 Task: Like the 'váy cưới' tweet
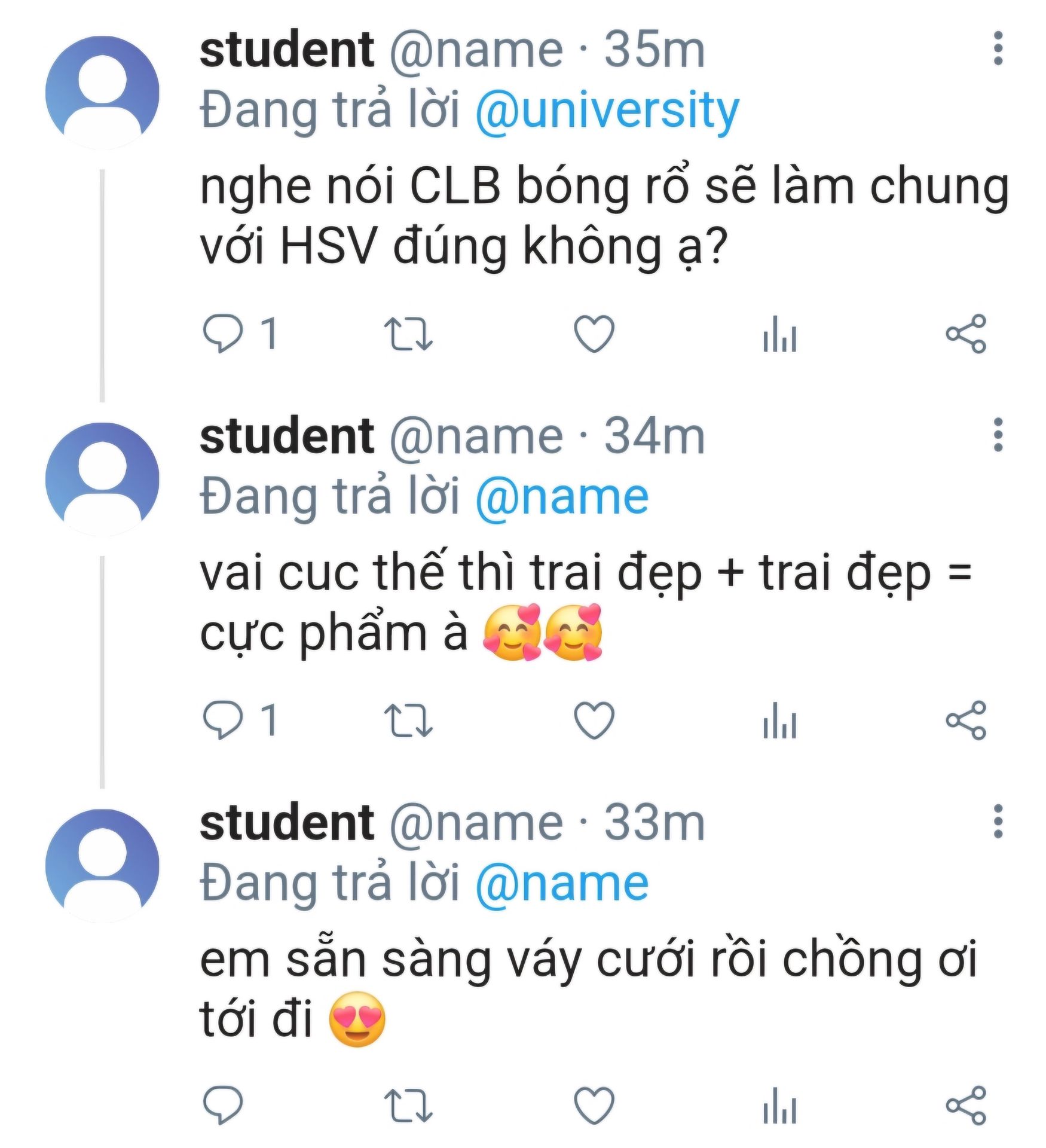[x=594, y=1106]
